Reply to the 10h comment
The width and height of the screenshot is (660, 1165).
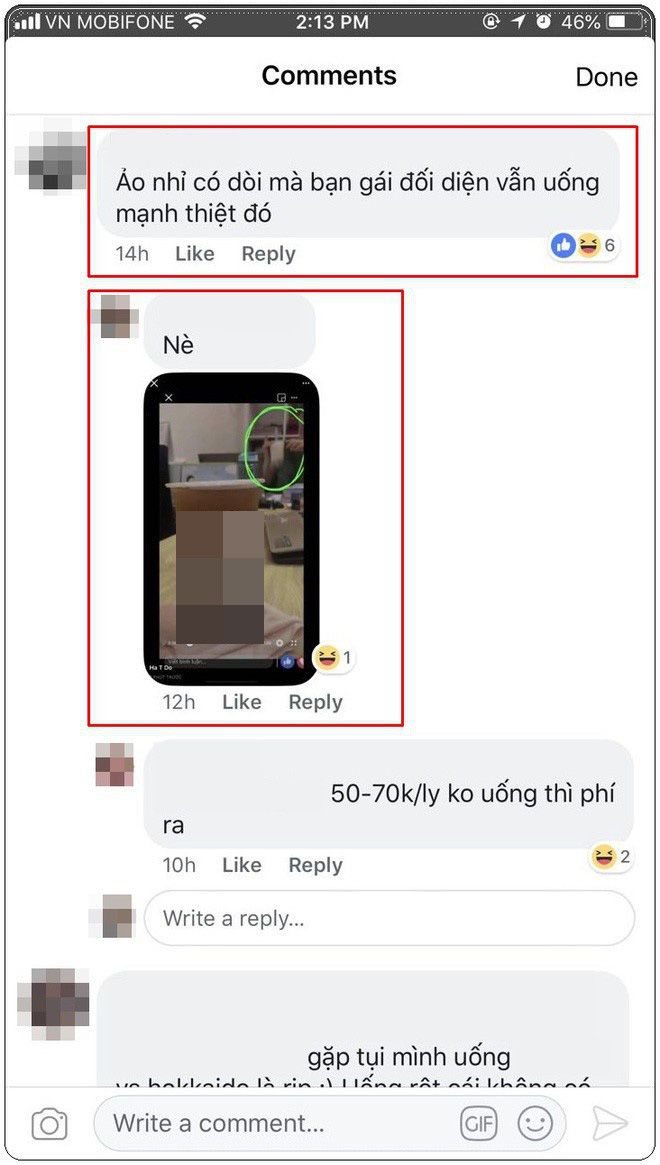[x=315, y=865]
